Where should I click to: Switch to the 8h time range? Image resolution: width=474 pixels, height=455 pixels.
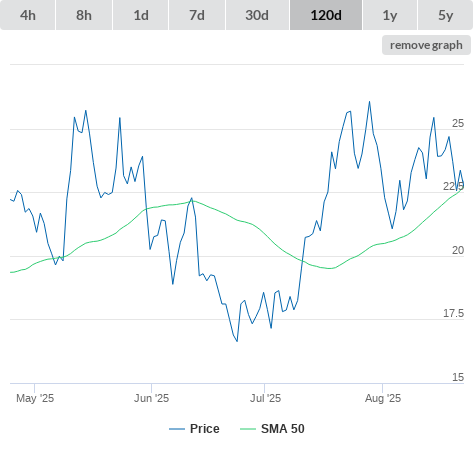84,15
